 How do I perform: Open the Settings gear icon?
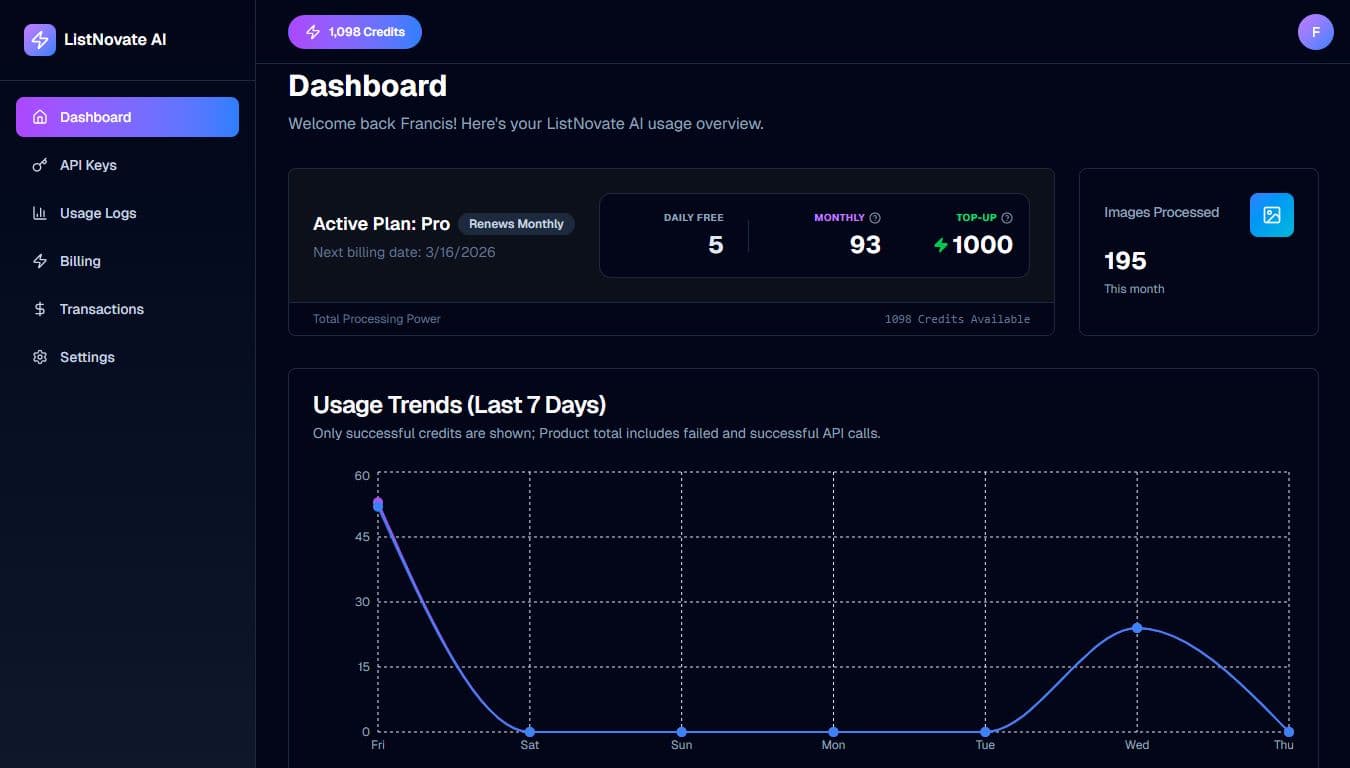click(x=40, y=357)
